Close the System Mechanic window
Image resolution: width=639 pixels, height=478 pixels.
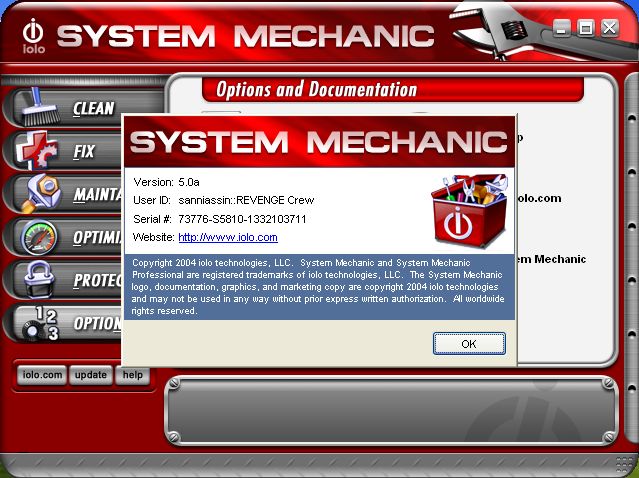[609, 28]
